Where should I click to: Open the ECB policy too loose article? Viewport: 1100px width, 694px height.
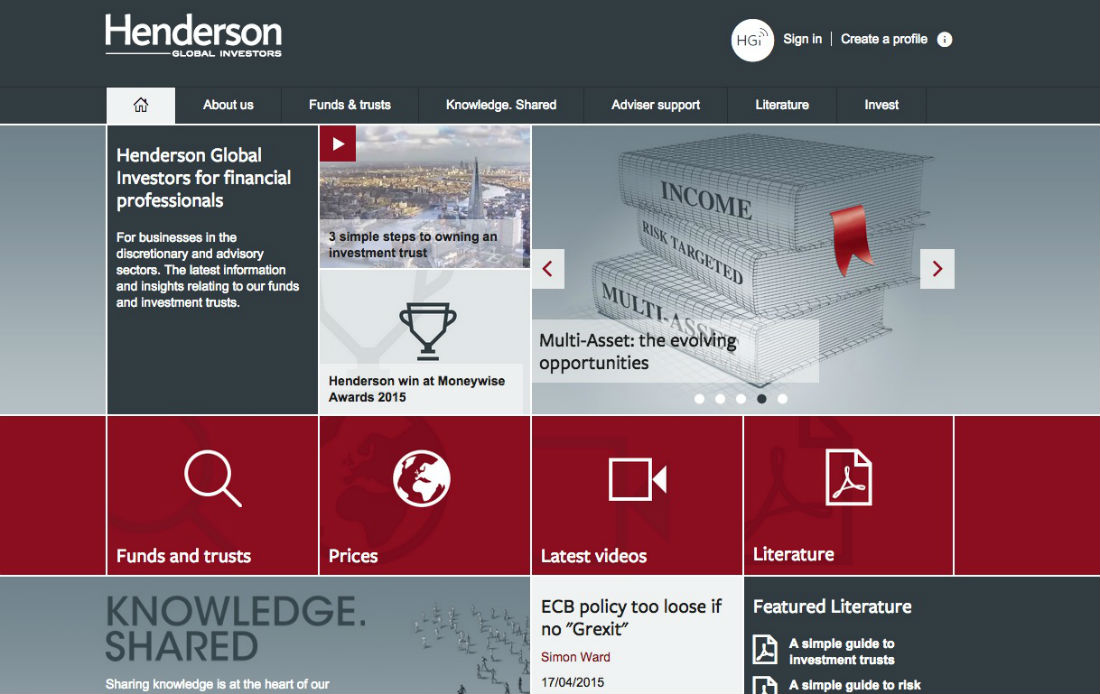[631, 618]
